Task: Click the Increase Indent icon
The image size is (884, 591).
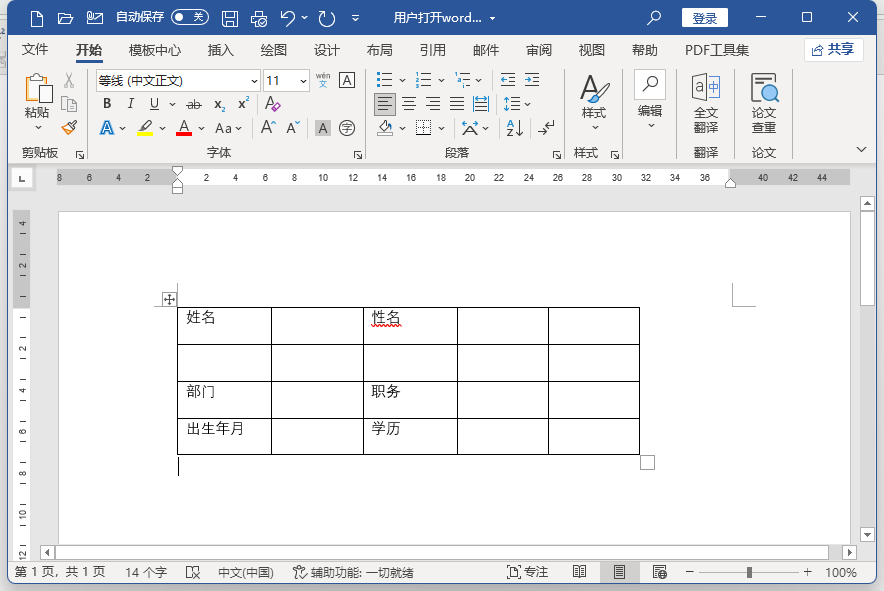Action: (x=532, y=80)
